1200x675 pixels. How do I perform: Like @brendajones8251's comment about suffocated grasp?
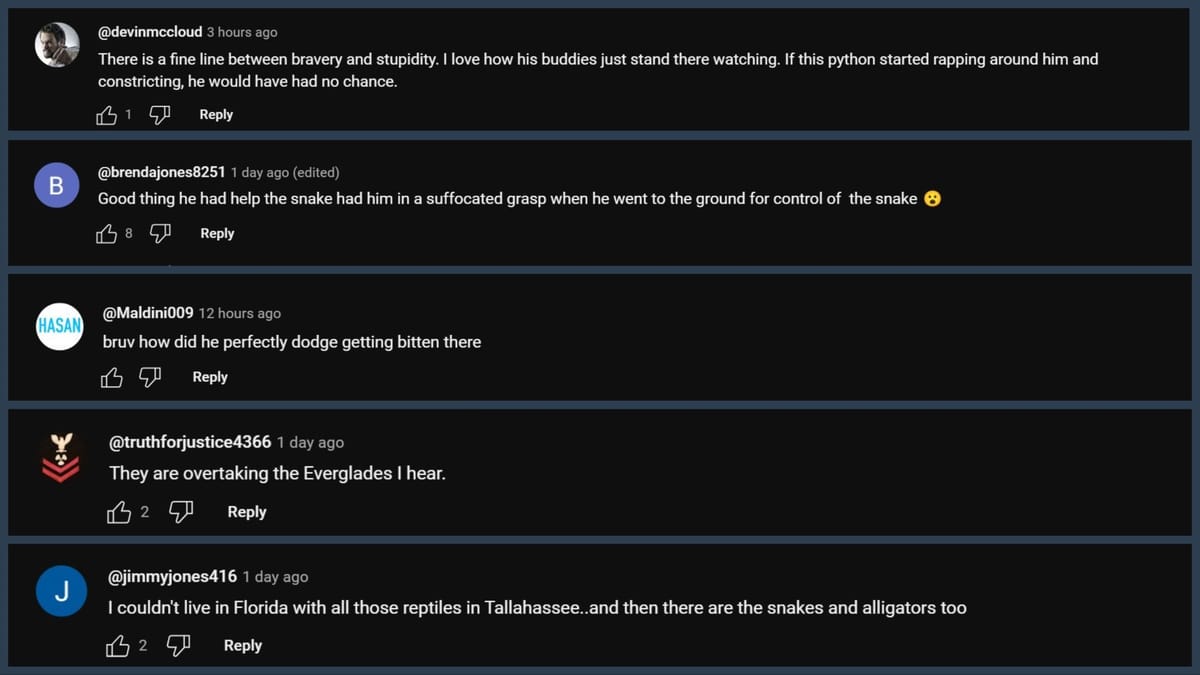click(x=107, y=234)
